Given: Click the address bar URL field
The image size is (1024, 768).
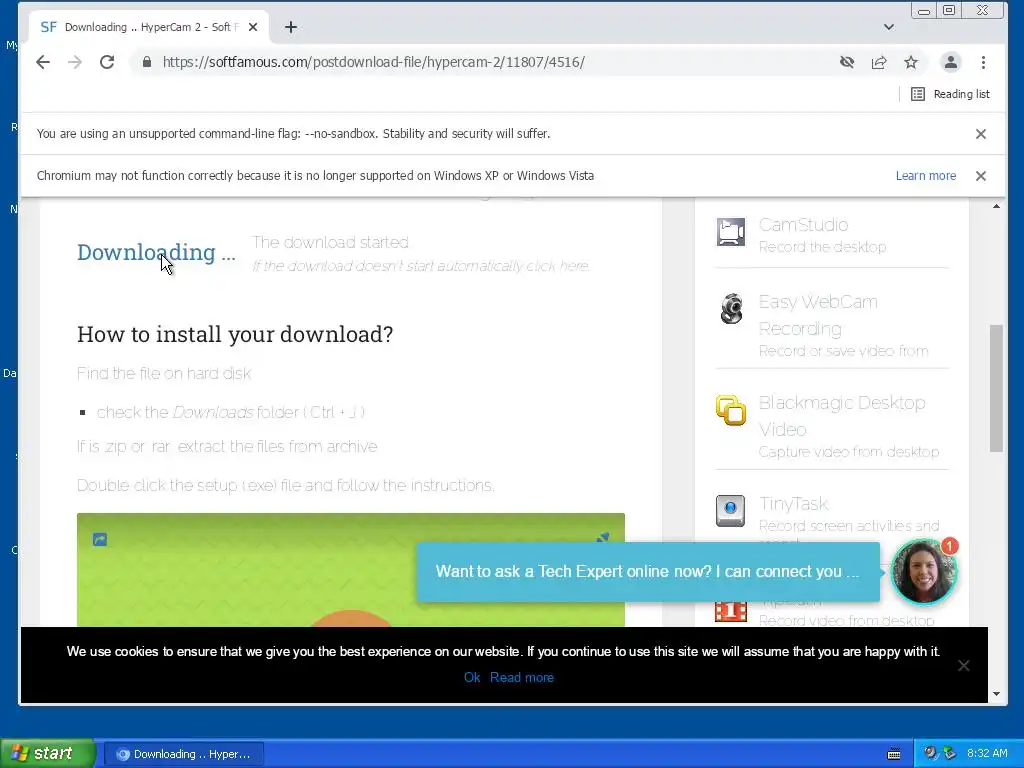Looking at the screenshot, I should click(x=483, y=62).
